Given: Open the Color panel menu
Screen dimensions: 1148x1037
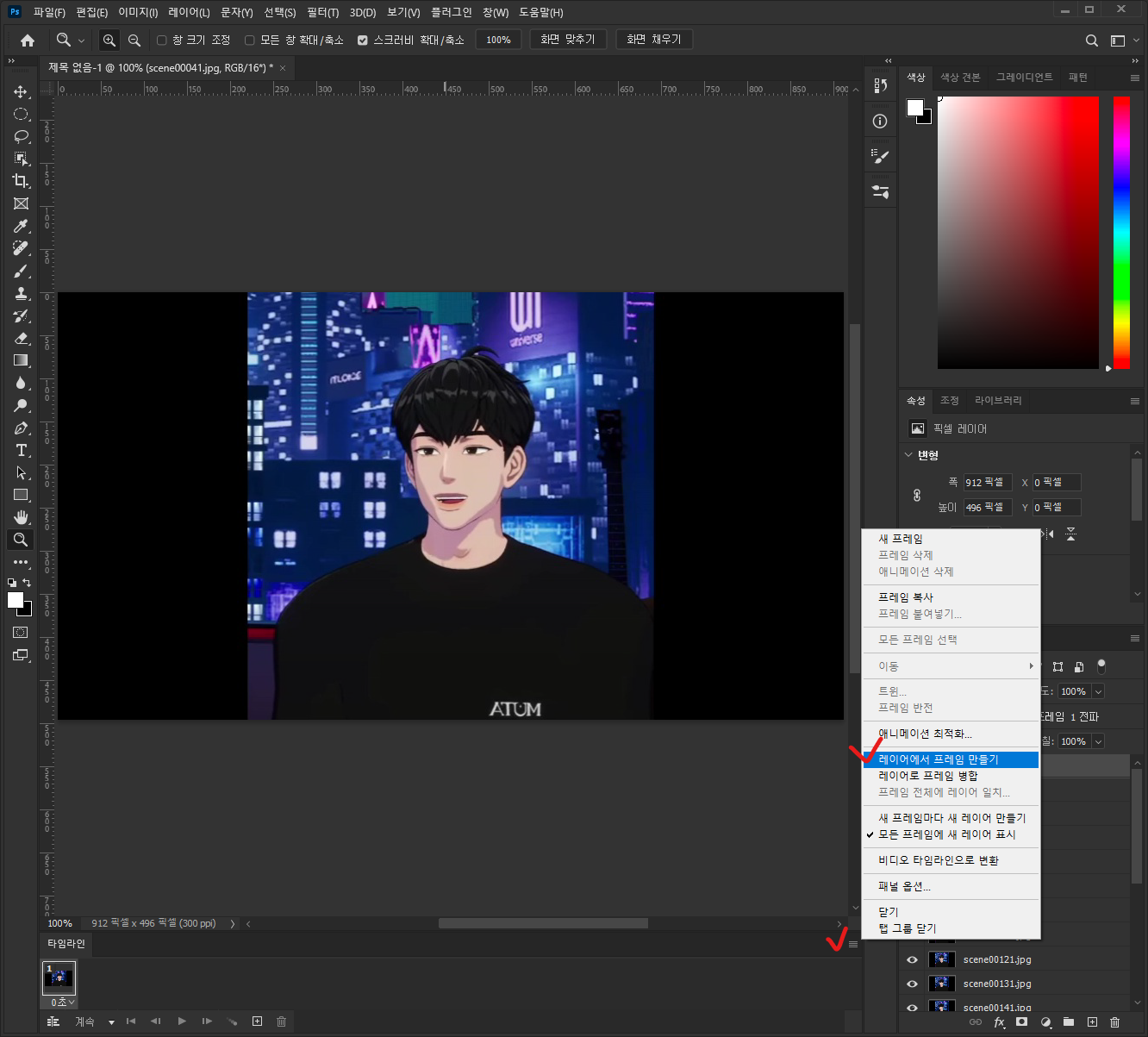Looking at the screenshot, I should [x=1135, y=78].
